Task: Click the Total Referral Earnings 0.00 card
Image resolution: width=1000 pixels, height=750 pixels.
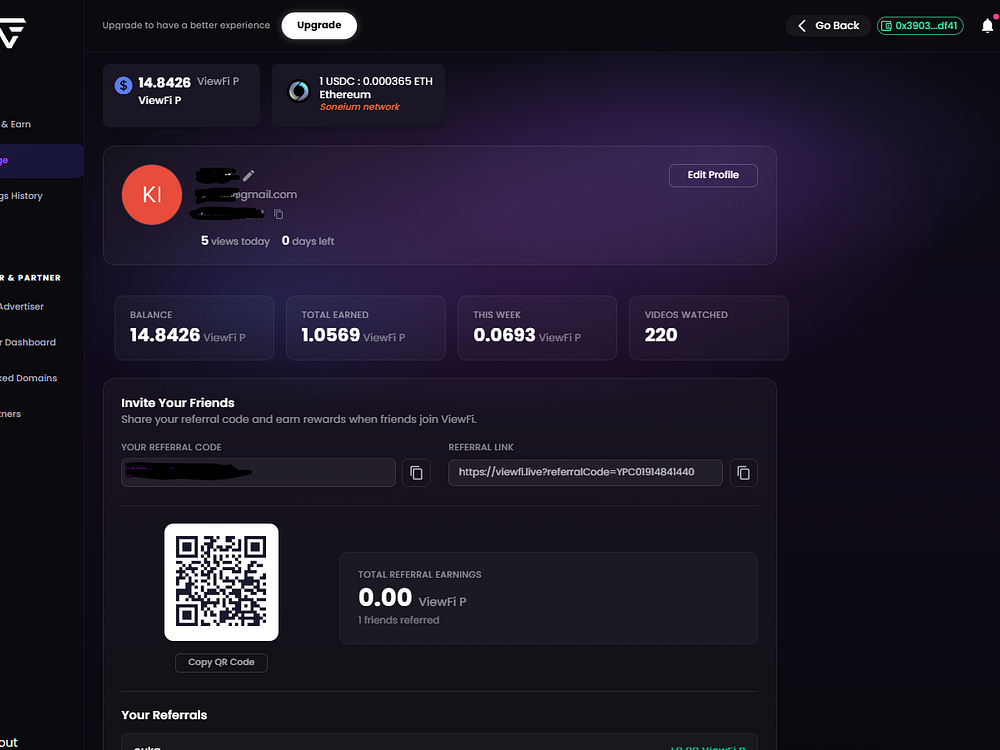Action: [548, 598]
